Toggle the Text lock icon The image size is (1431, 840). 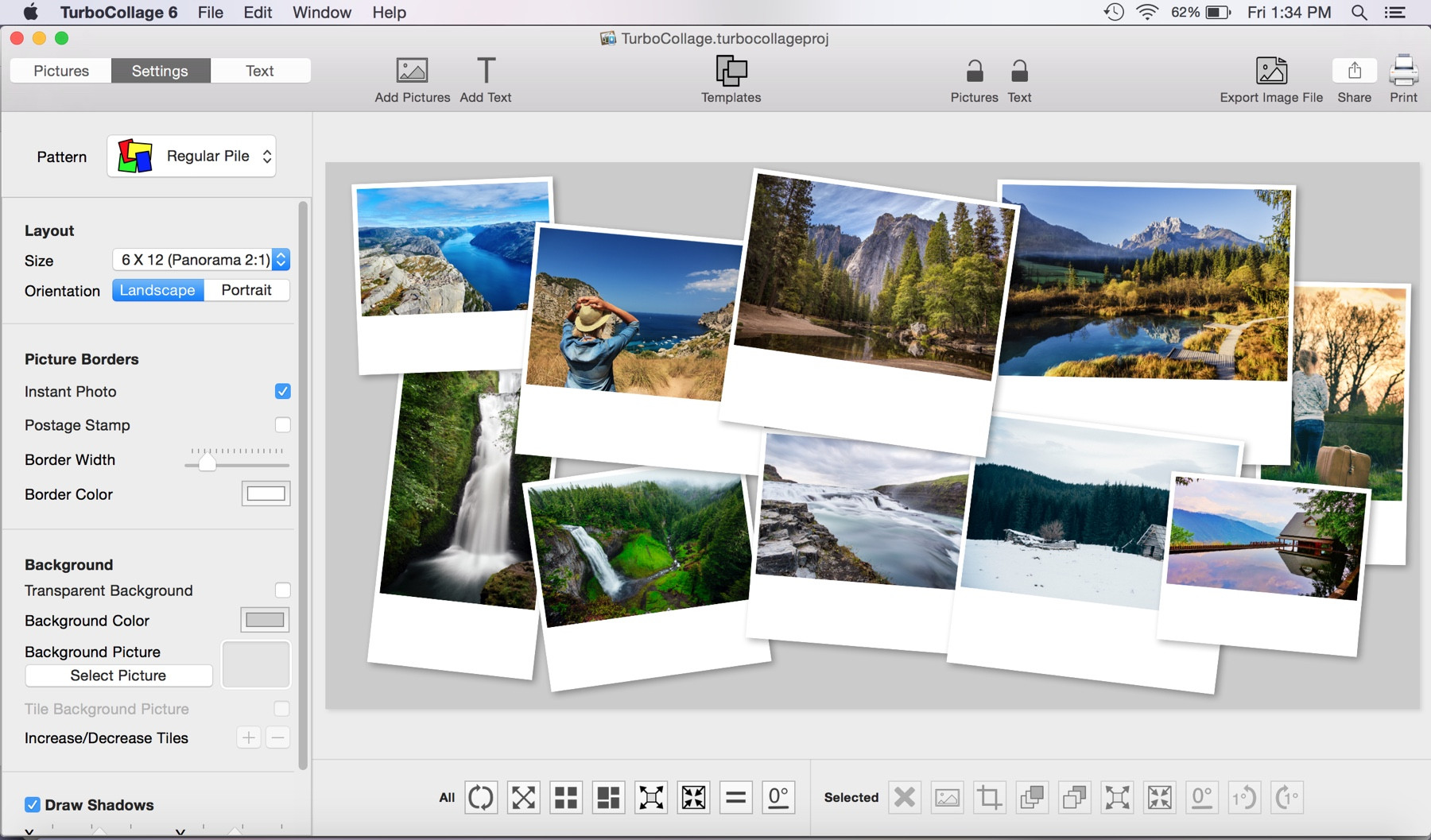[x=1019, y=71]
